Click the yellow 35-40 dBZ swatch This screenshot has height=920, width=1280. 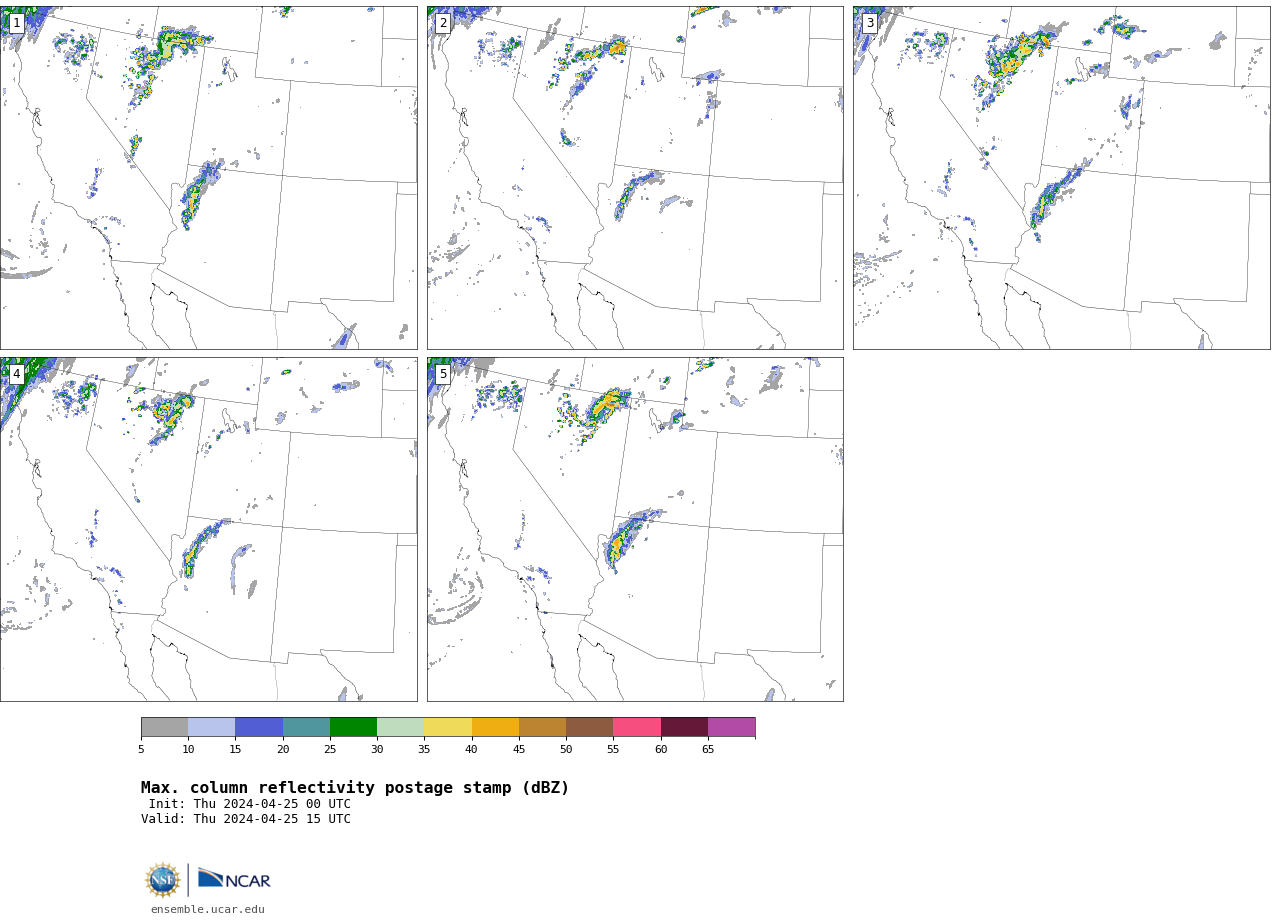(448, 727)
